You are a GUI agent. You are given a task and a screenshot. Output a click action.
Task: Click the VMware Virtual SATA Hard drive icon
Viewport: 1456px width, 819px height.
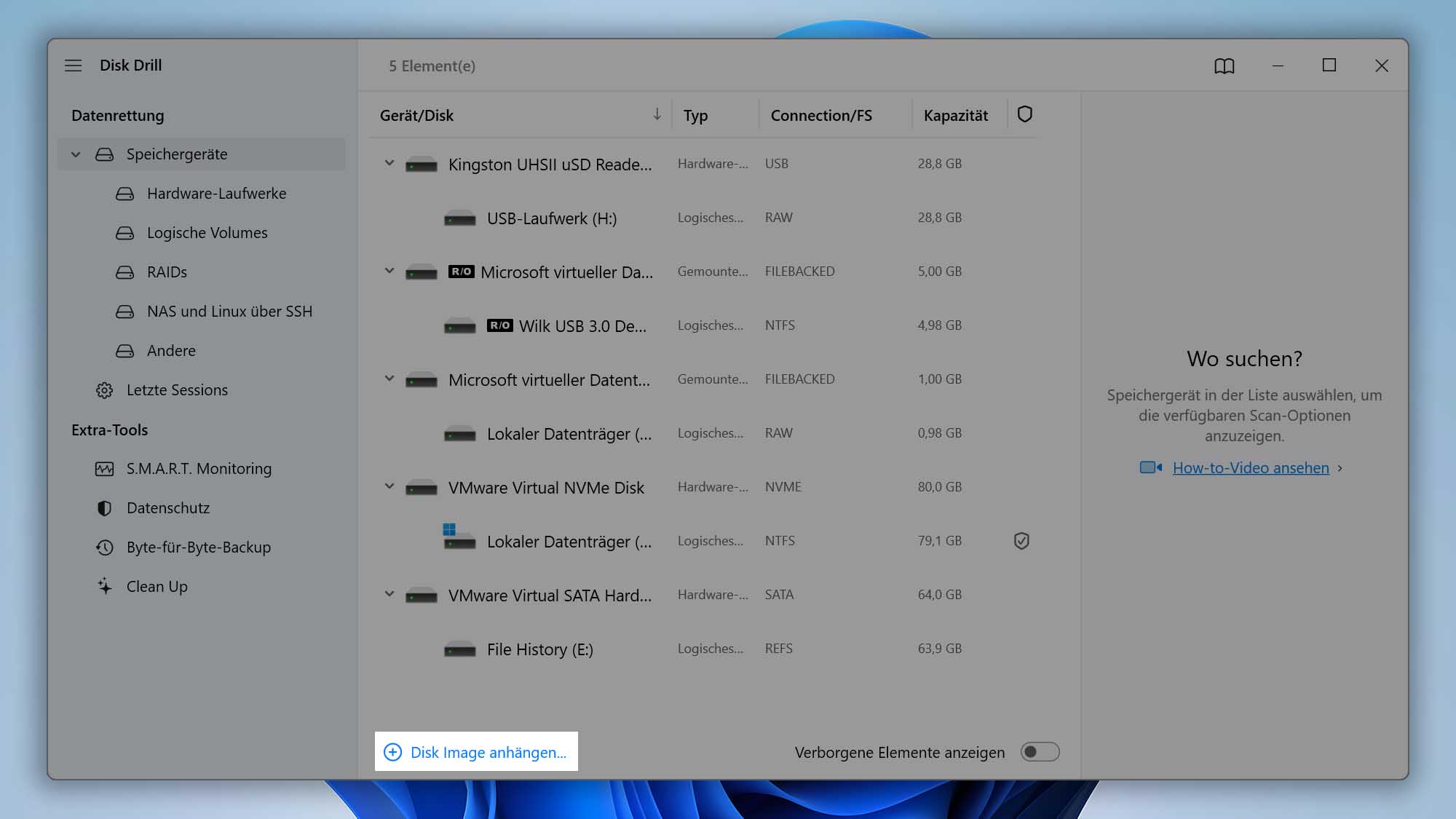421,596
